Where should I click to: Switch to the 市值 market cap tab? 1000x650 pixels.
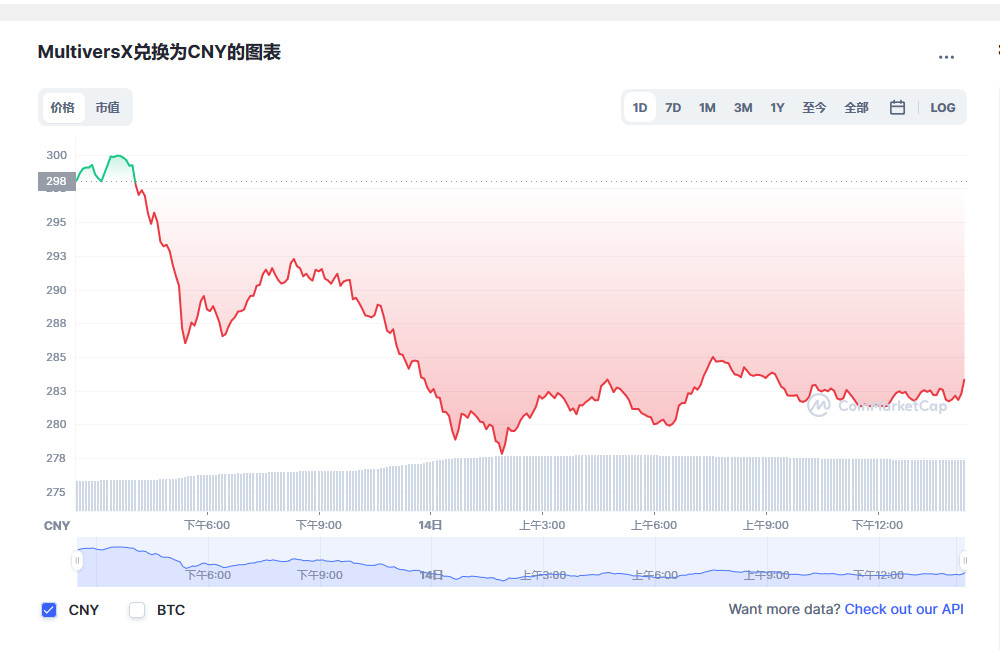(x=108, y=107)
